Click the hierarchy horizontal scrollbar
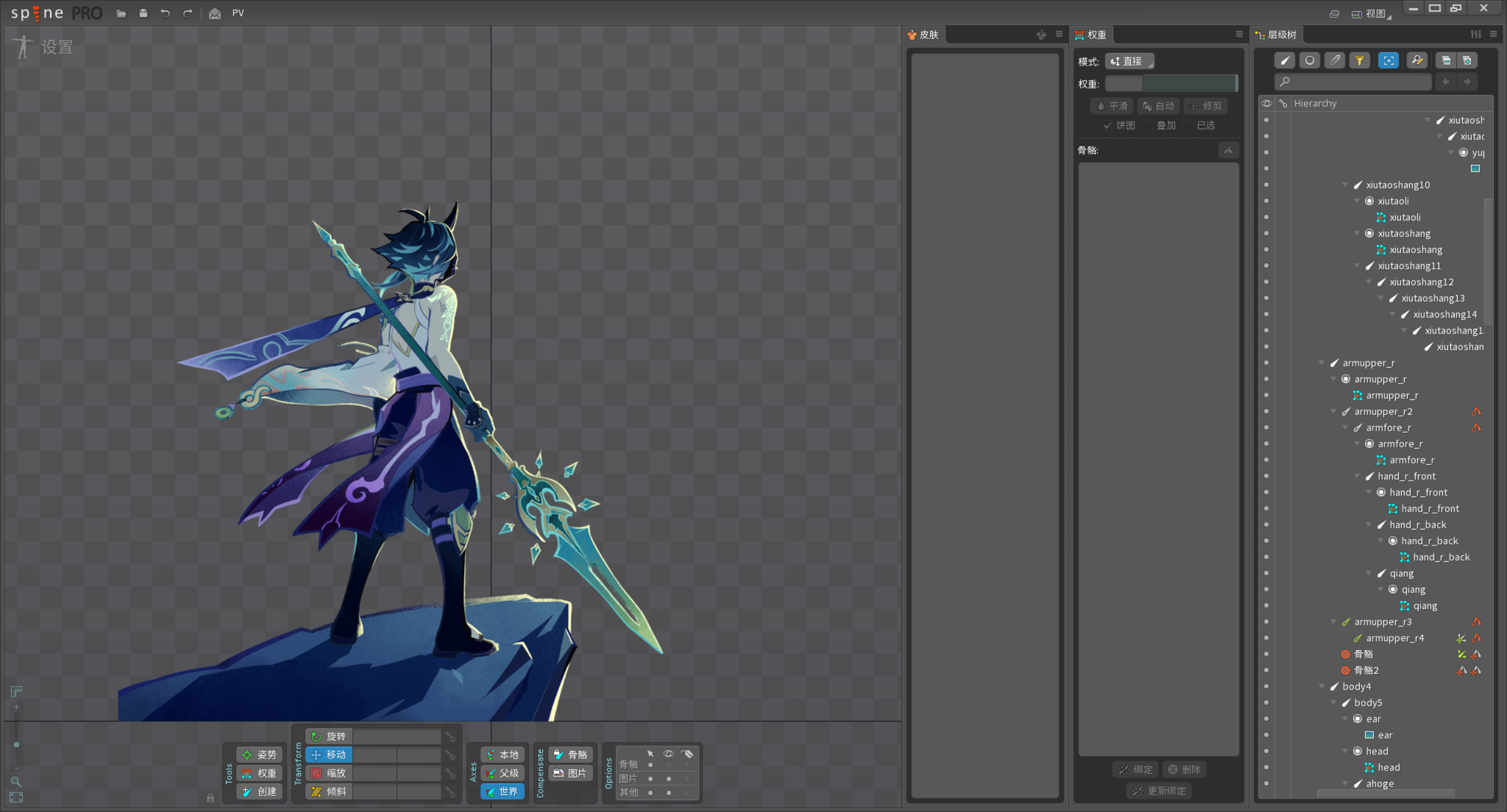 1385,793
